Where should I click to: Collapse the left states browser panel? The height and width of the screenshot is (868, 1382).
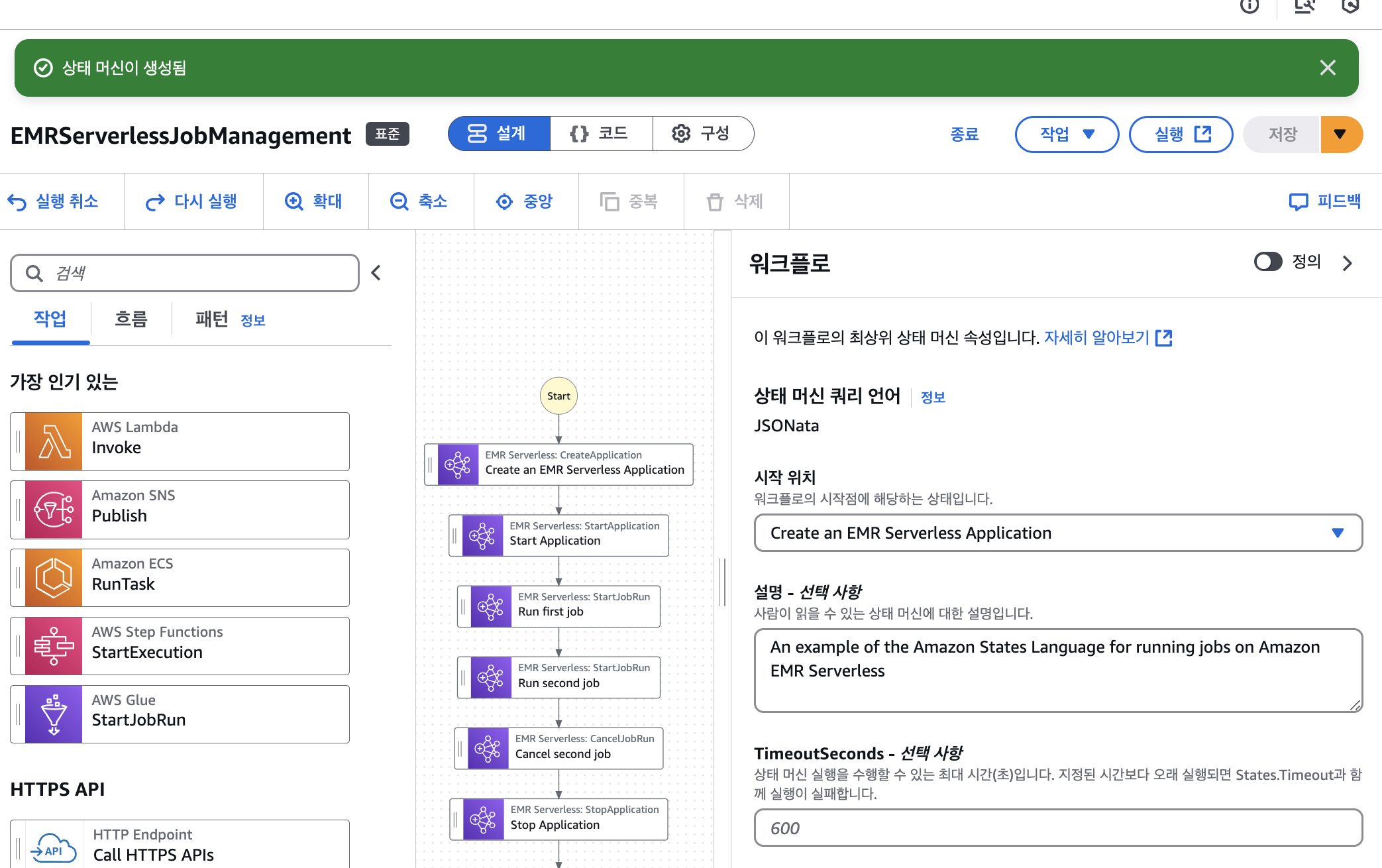[376, 273]
